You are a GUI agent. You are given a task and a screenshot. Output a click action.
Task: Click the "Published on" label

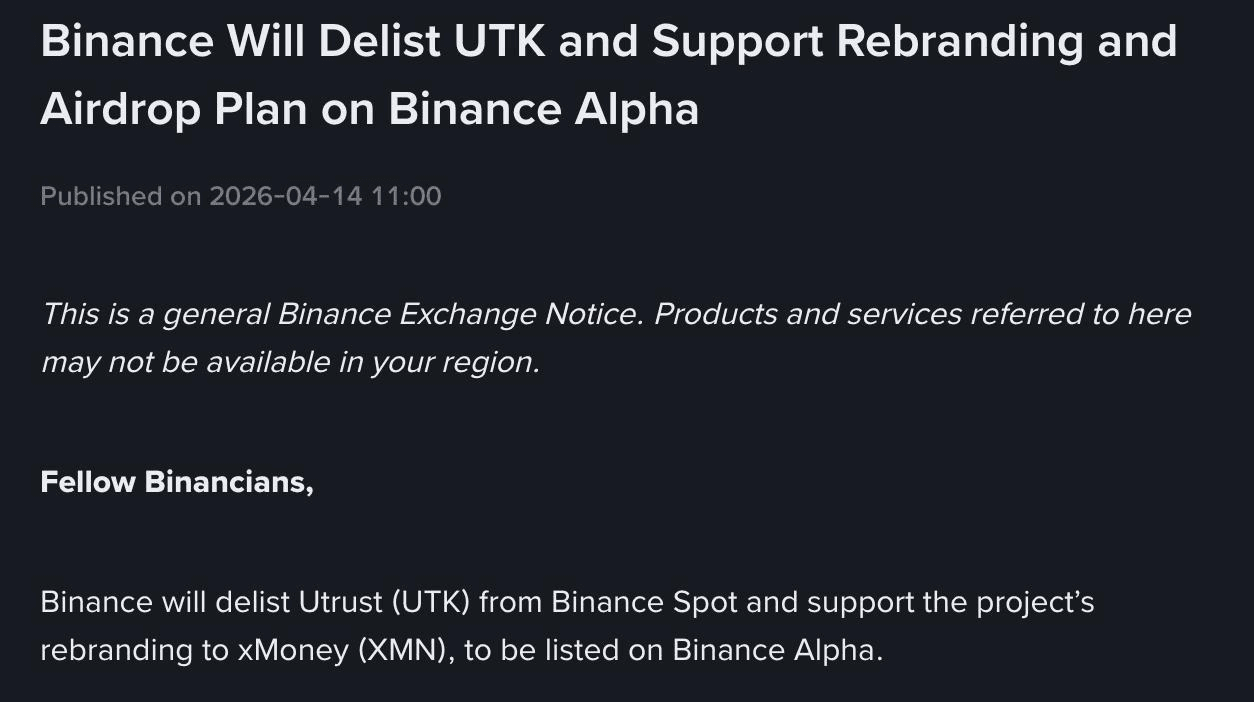tap(120, 196)
